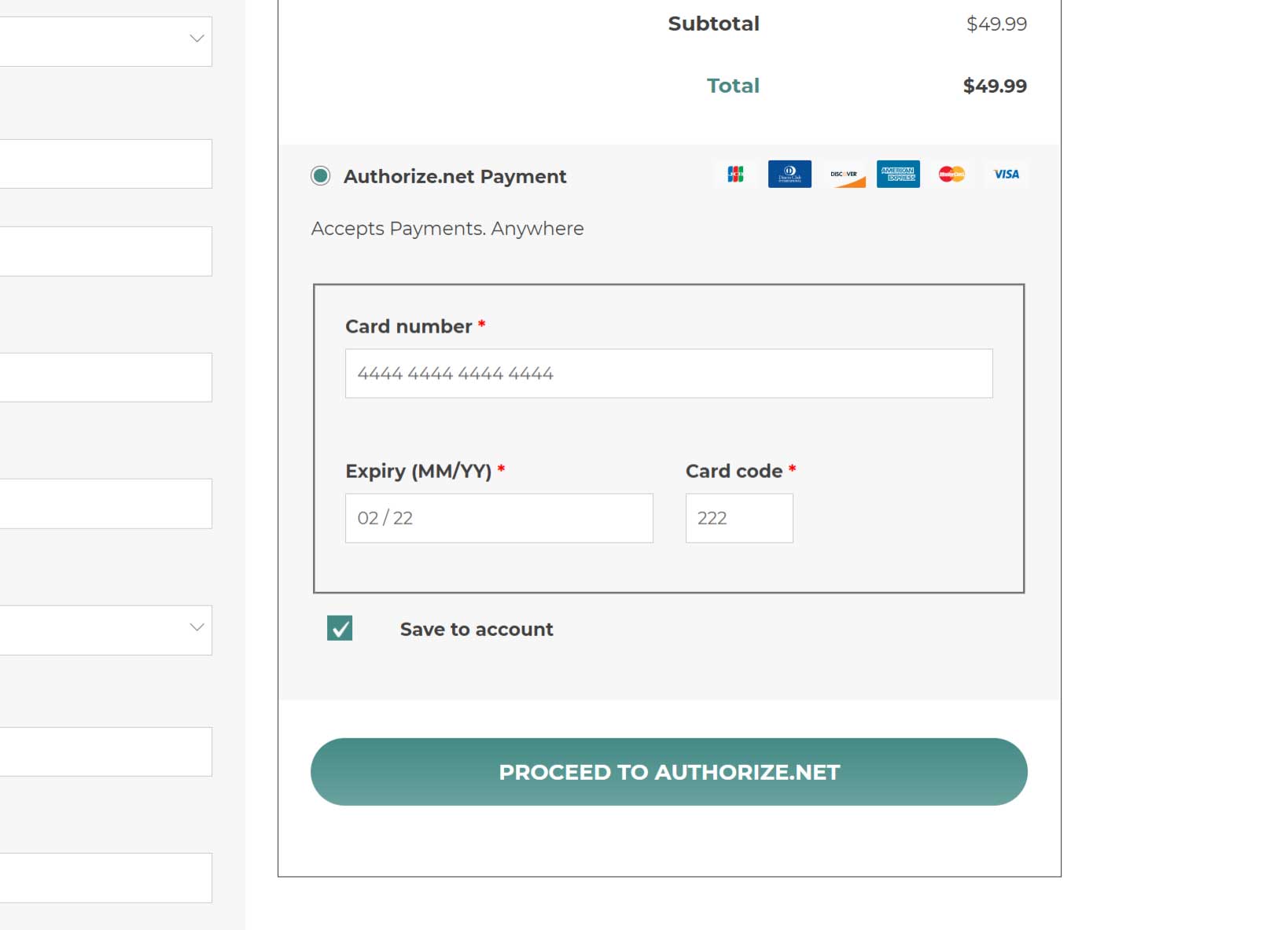Click the Card code field label
The height and width of the screenshot is (930, 1288).
[x=734, y=471]
